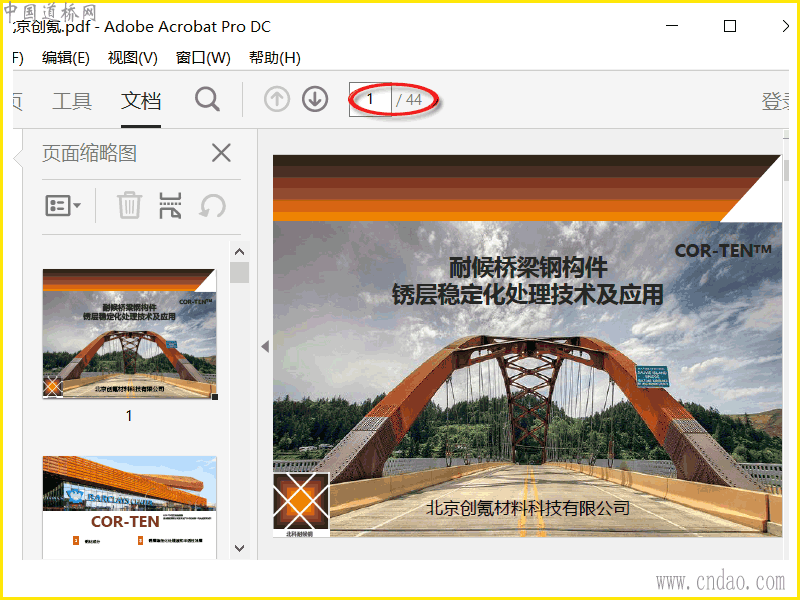Open the 窗口(W) menu
This screenshot has height=600, width=800.
tap(203, 58)
